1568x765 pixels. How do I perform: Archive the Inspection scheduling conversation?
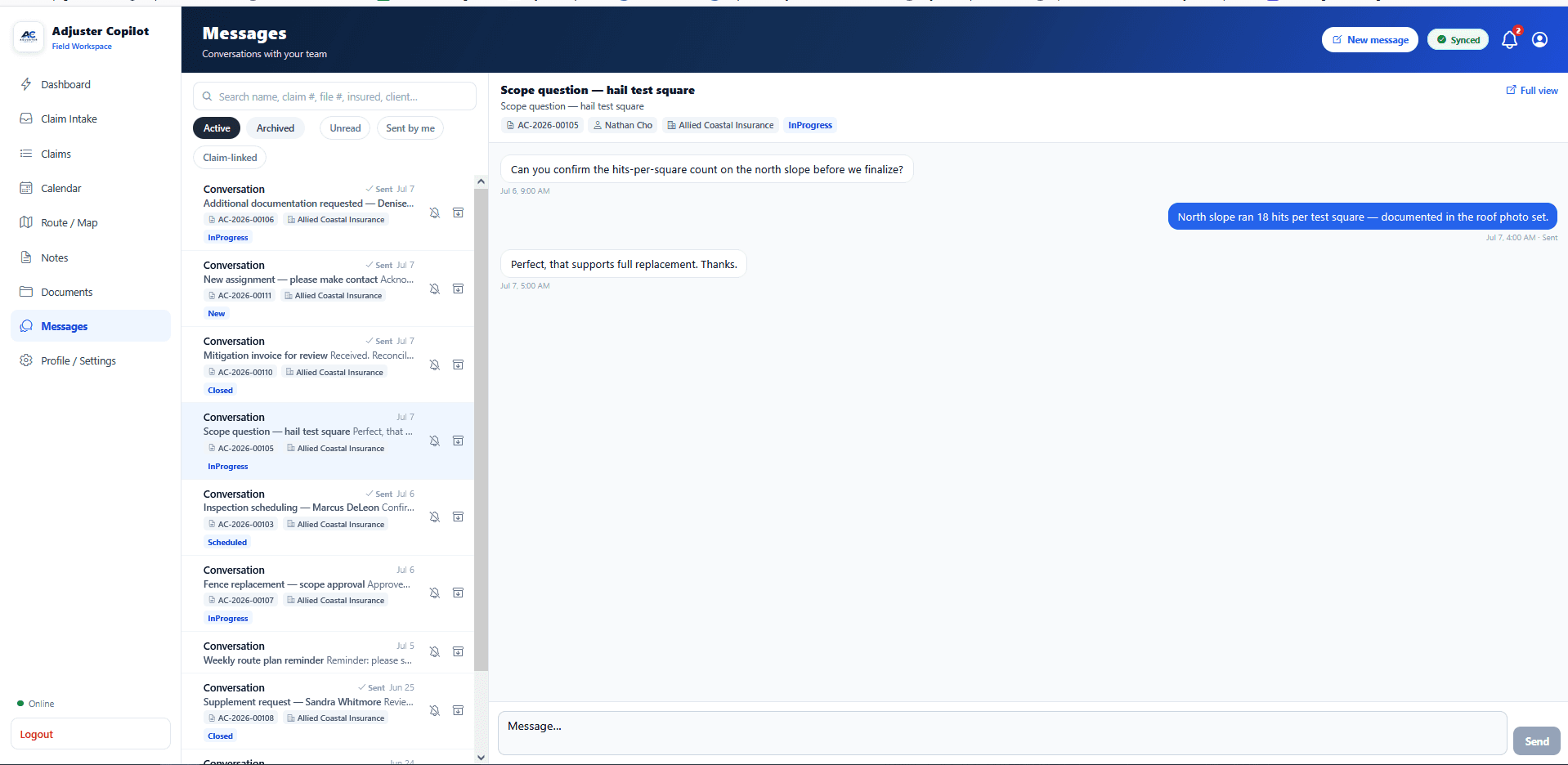[x=459, y=517]
